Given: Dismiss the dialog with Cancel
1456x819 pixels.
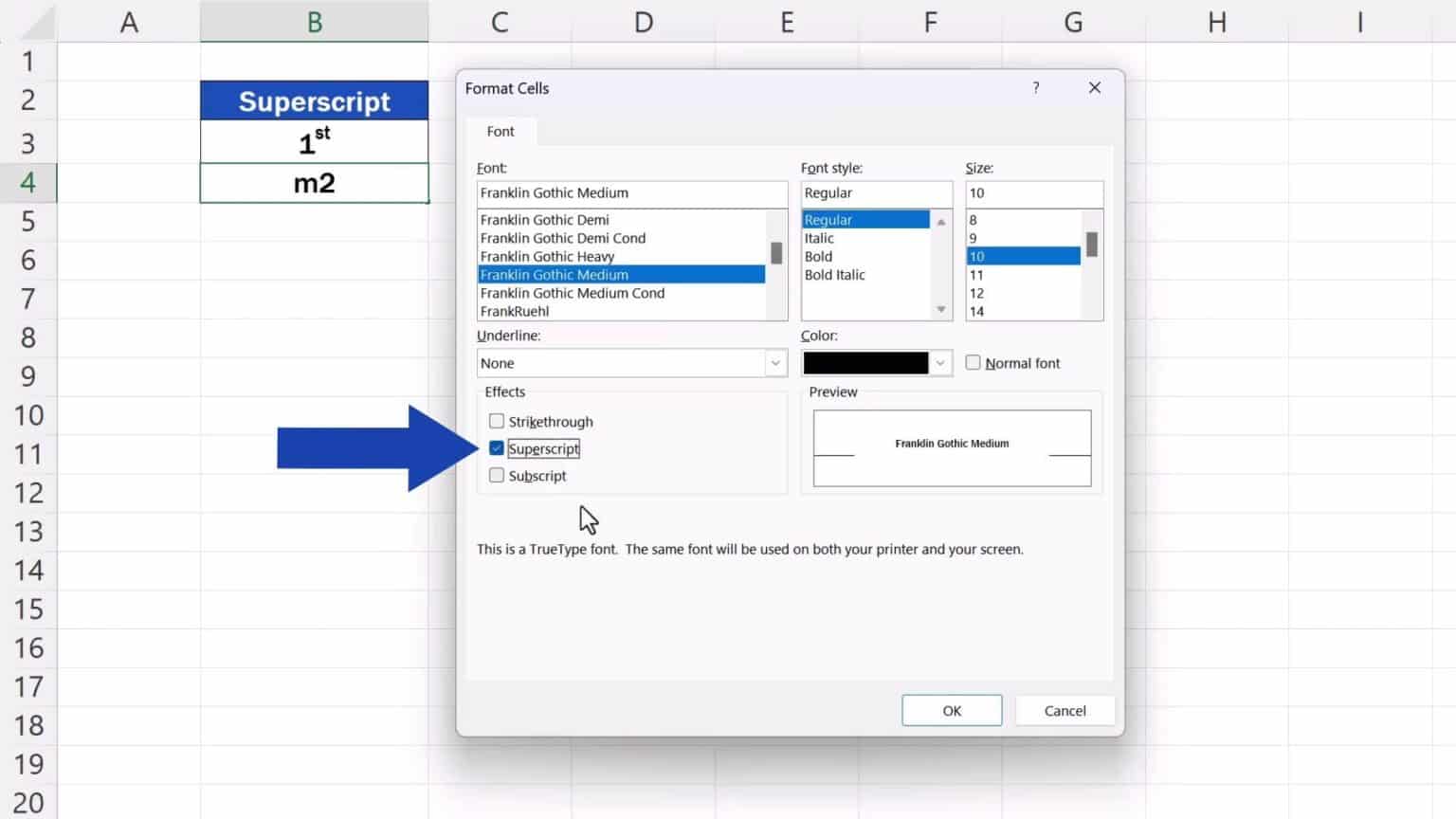Looking at the screenshot, I should [x=1065, y=710].
